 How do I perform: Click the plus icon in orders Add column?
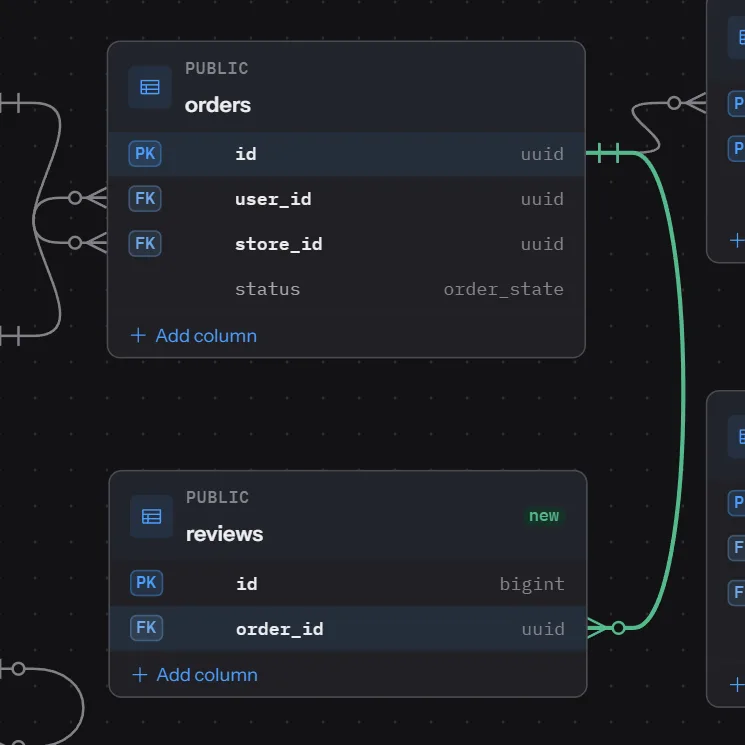[x=138, y=335]
